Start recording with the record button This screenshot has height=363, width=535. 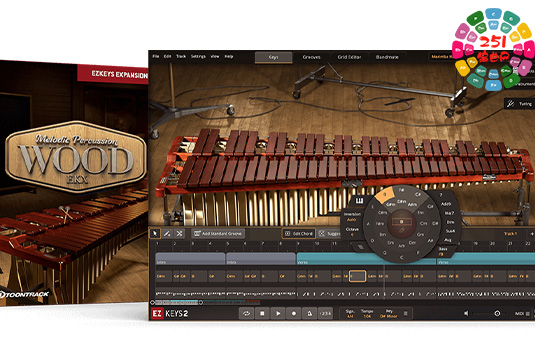click(294, 313)
